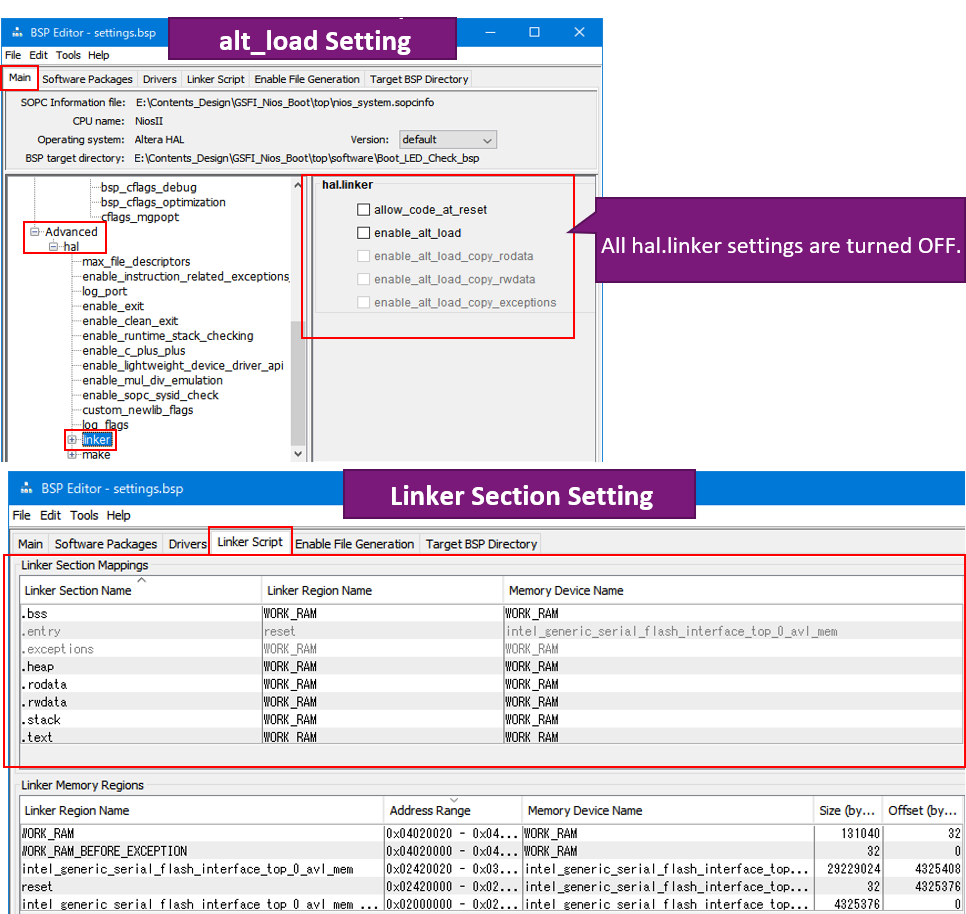Screen dimensions: 966x914
Task: Click scroll down arrow of settings tree scrollbar
Action: click(298, 454)
